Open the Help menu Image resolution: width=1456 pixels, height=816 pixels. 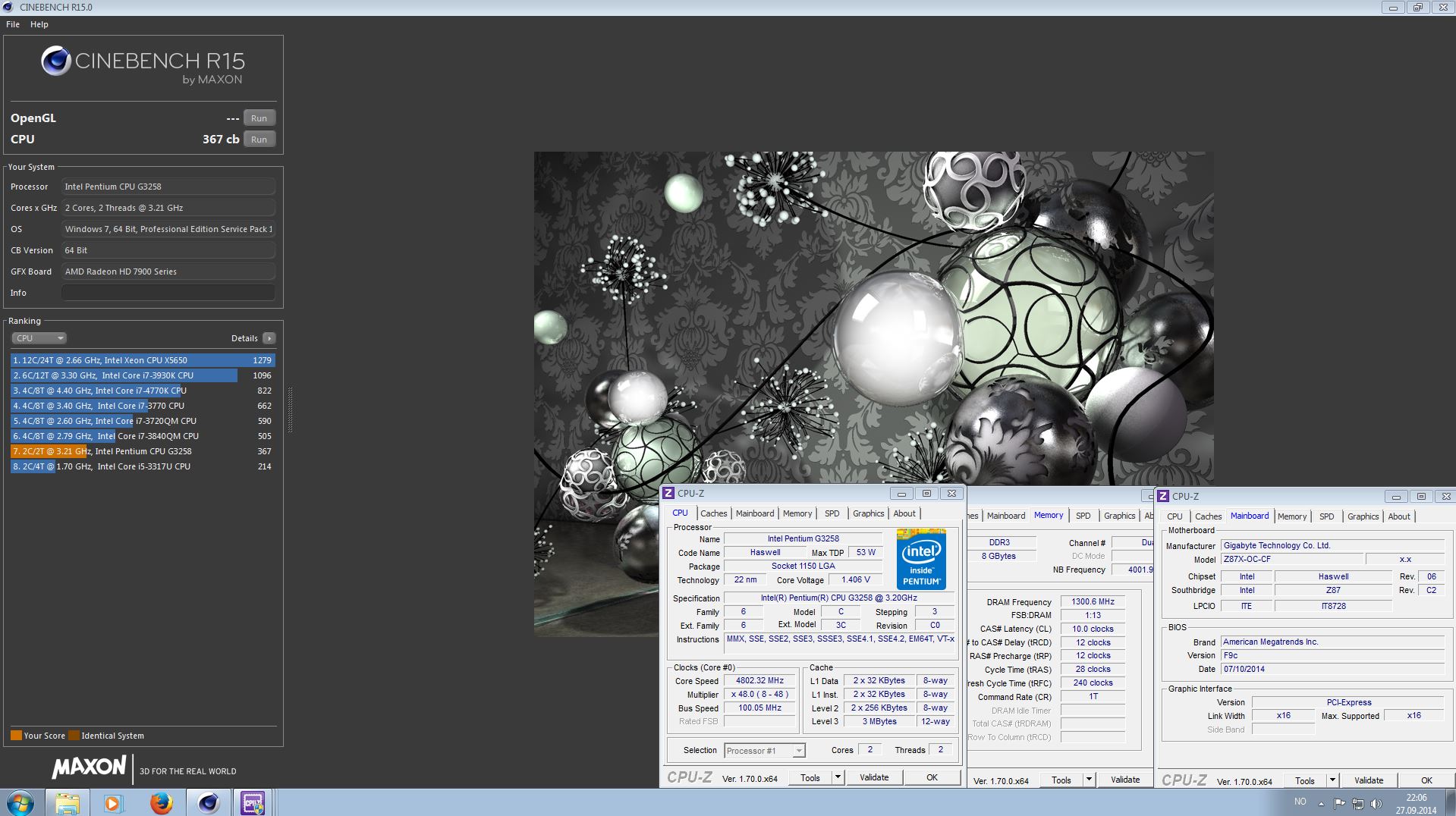[39, 24]
